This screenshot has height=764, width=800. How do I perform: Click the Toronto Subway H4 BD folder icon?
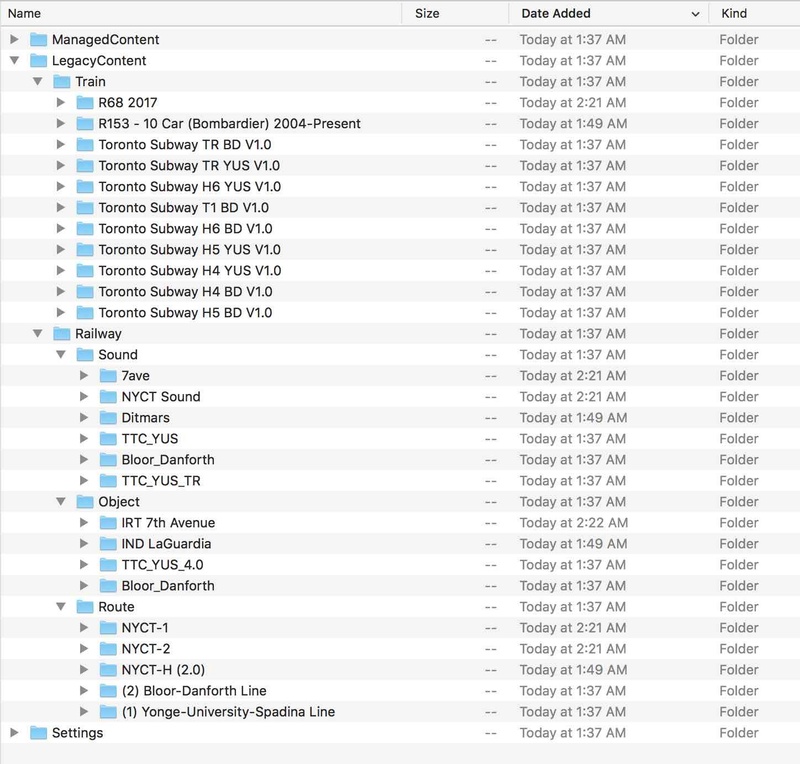(85, 291)
